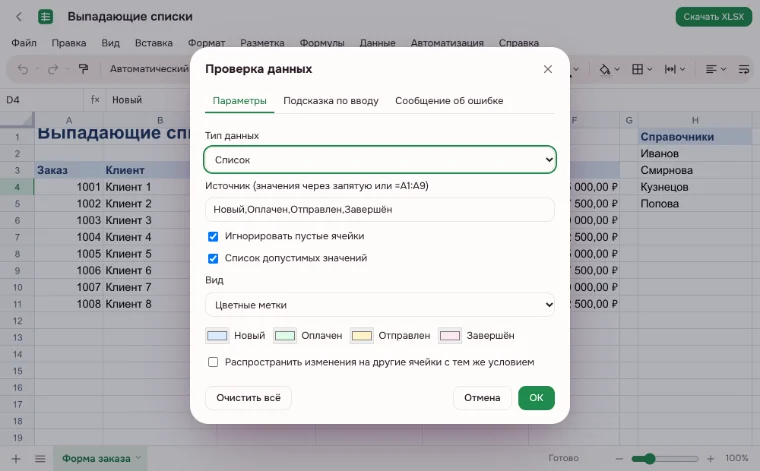
Task: Click the zoom slider handle
Action: tap(649, 458)
